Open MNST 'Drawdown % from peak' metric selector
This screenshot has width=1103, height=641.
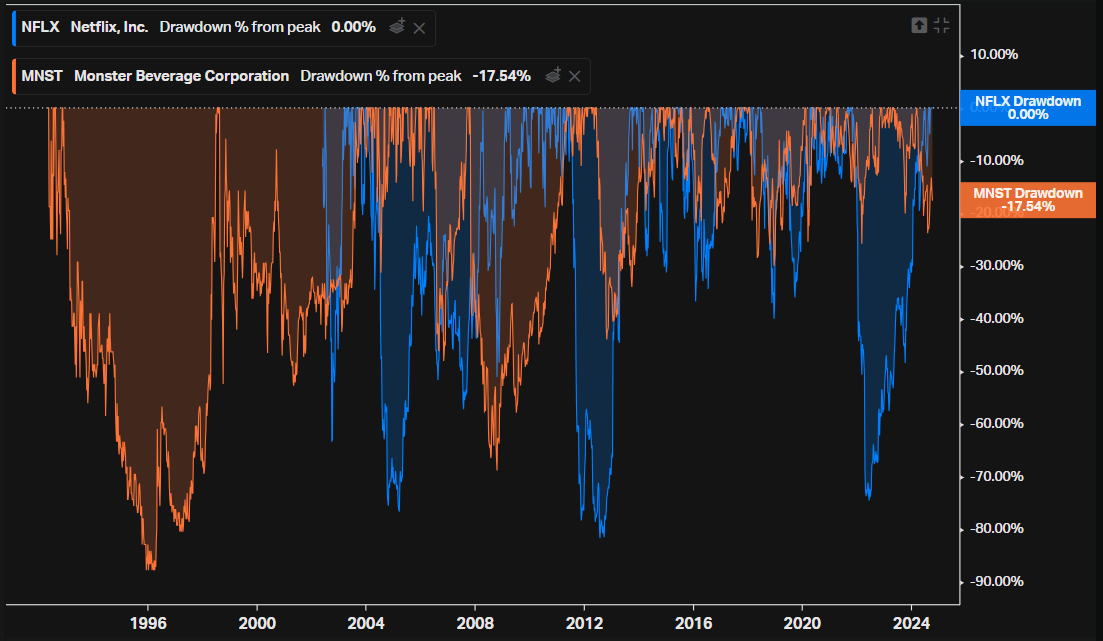(x=381, y=76)
